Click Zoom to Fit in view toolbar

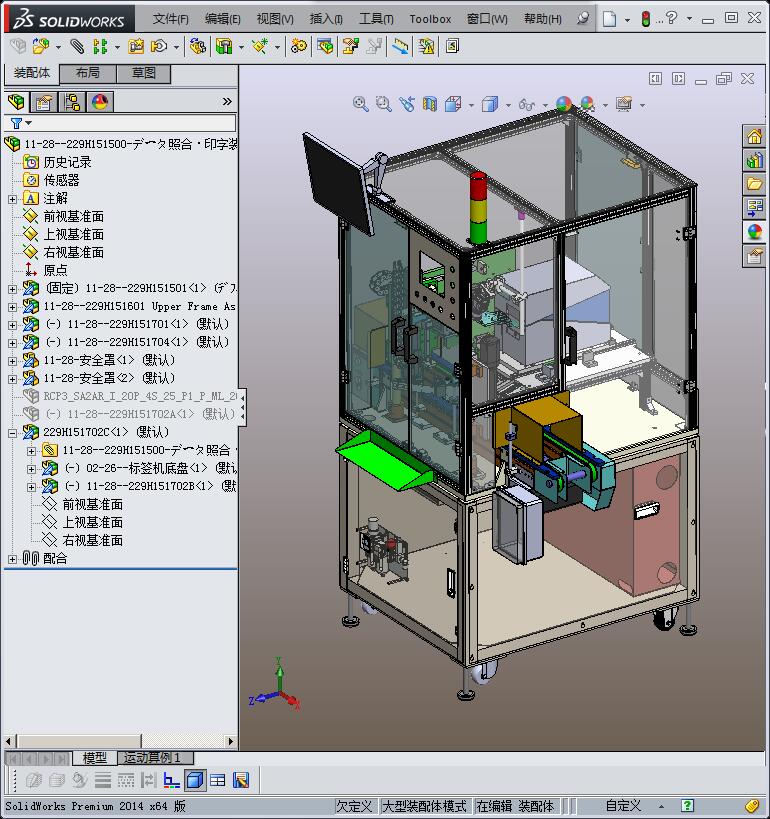click(x=360, y=104)
